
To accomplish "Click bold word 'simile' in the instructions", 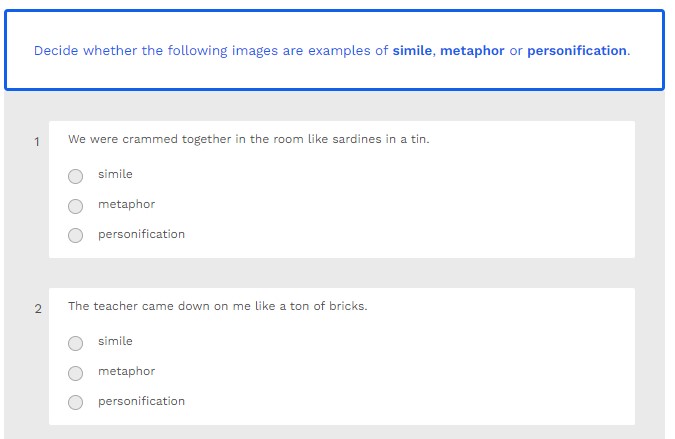I will 411,51.
